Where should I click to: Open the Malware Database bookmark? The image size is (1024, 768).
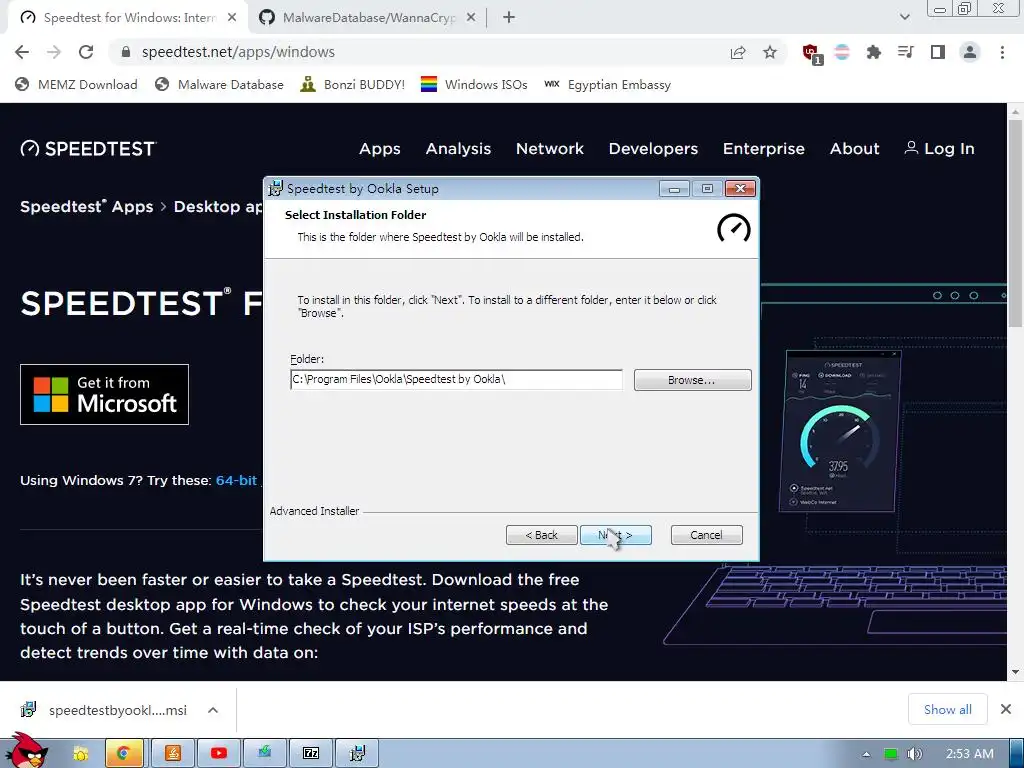219,85
